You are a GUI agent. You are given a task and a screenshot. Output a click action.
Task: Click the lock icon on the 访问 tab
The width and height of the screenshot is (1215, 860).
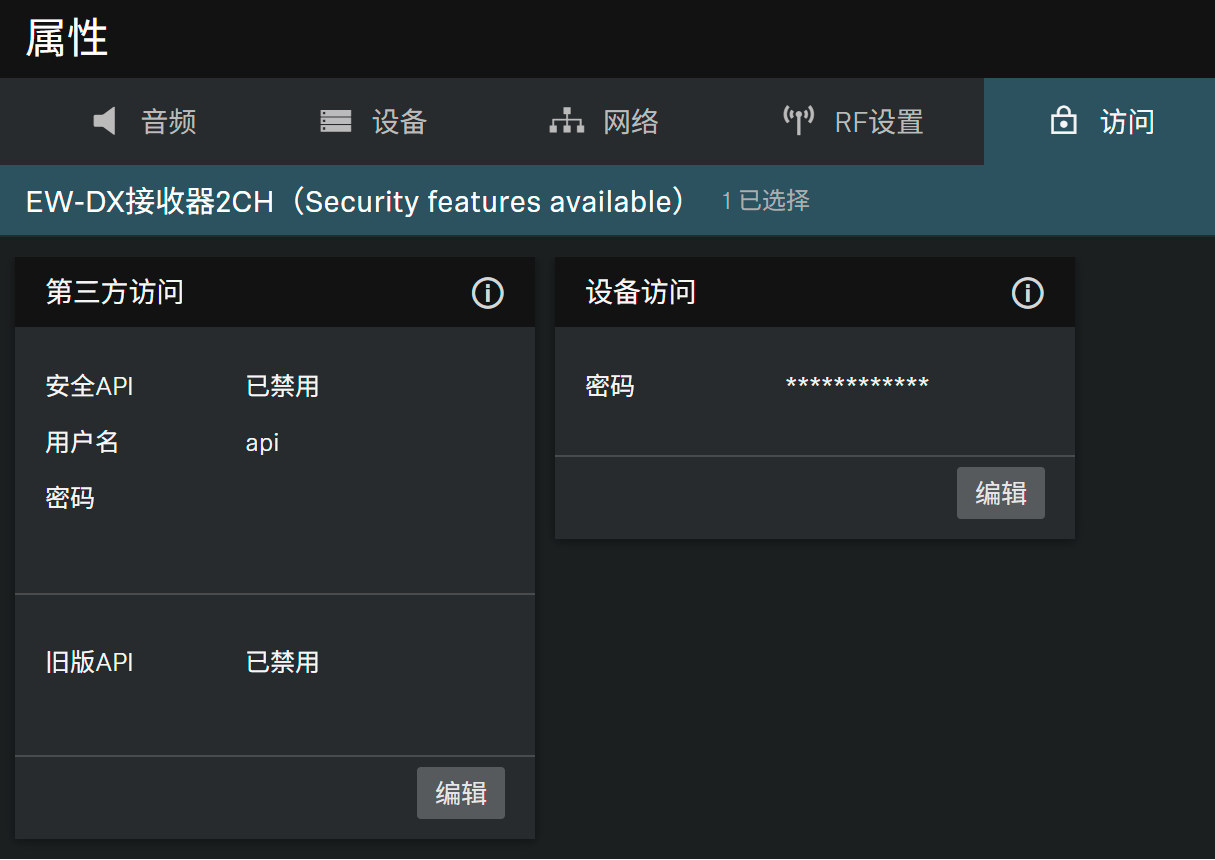pyautogui.click(x=1063, y=121)
